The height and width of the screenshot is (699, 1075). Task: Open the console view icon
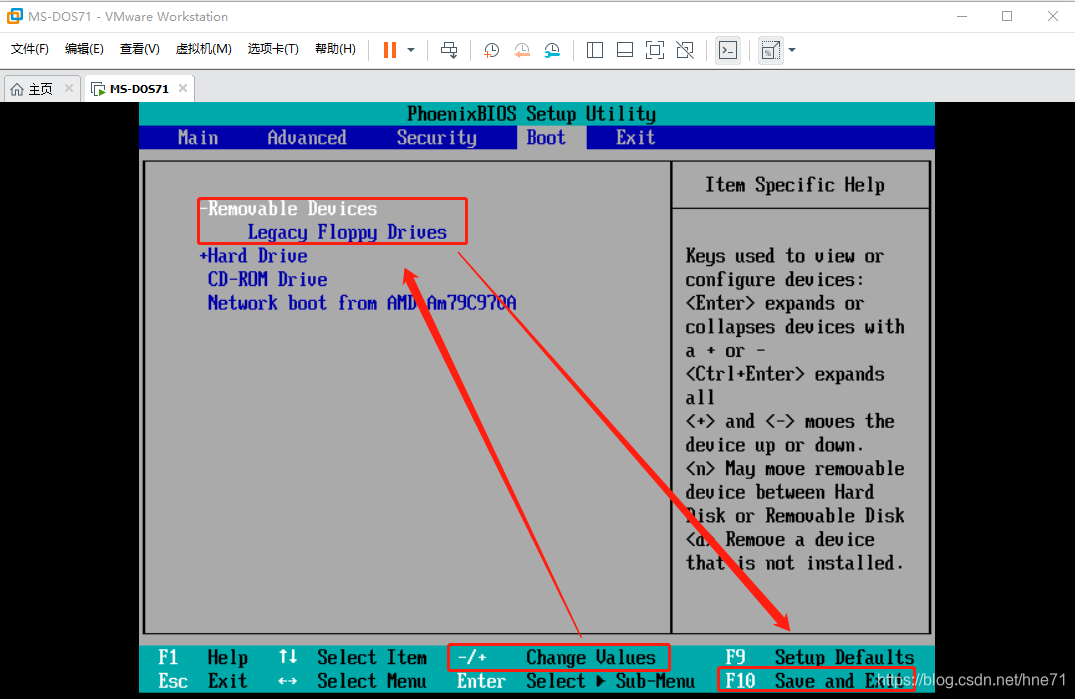click(727, 50)
